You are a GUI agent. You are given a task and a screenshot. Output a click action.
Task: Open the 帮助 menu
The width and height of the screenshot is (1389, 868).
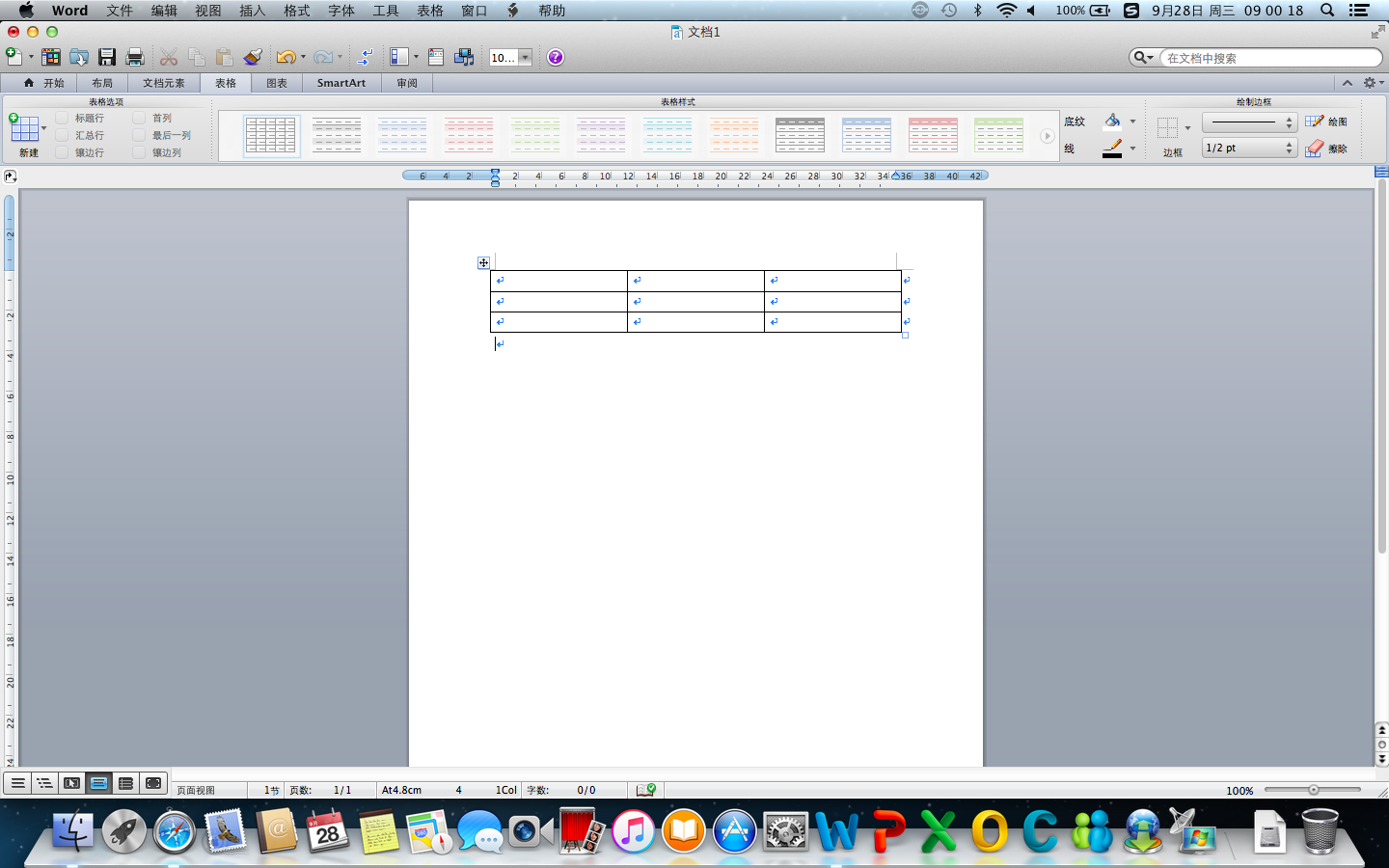pos(552,11)
